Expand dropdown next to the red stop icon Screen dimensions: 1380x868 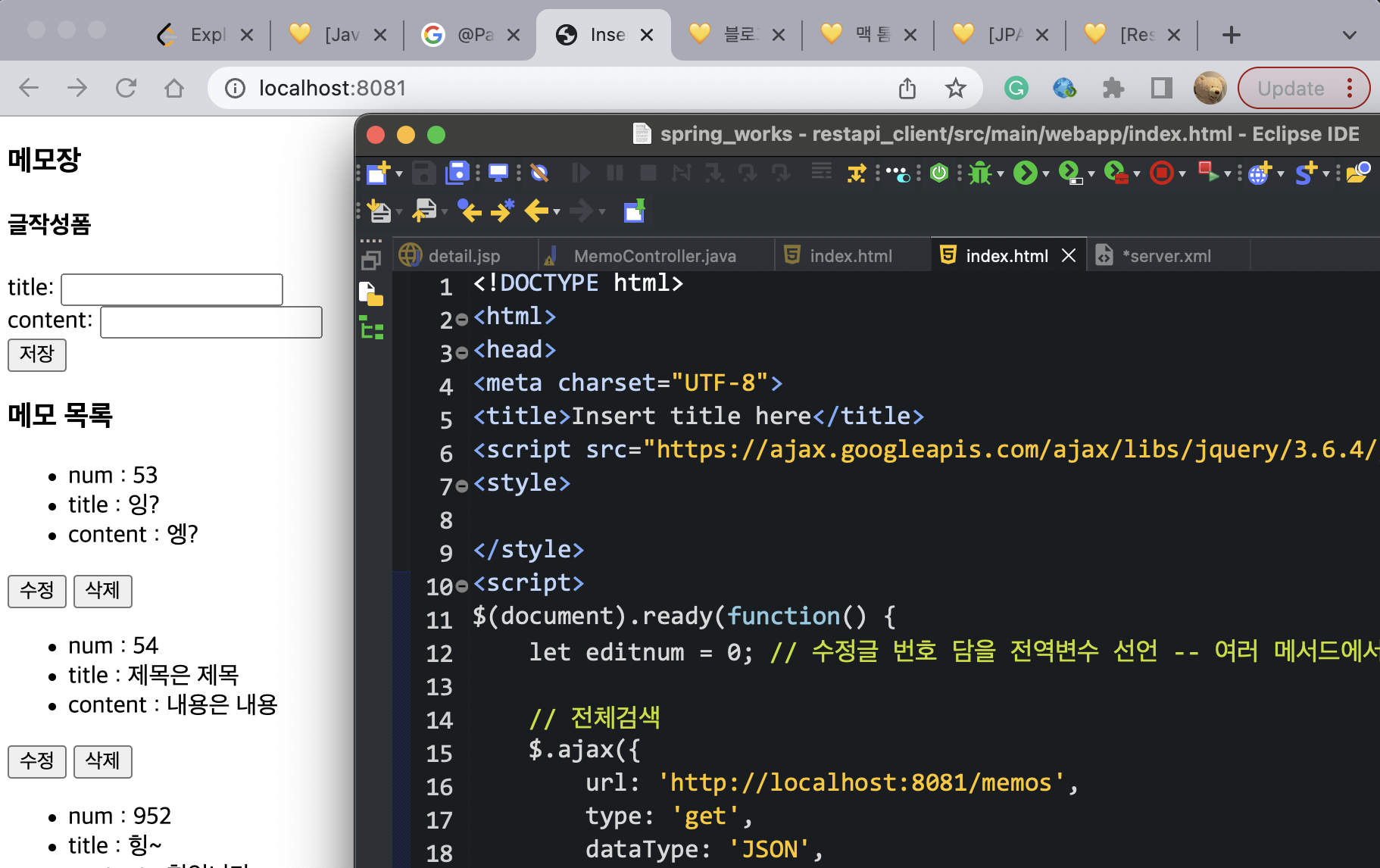[1182, 174]
